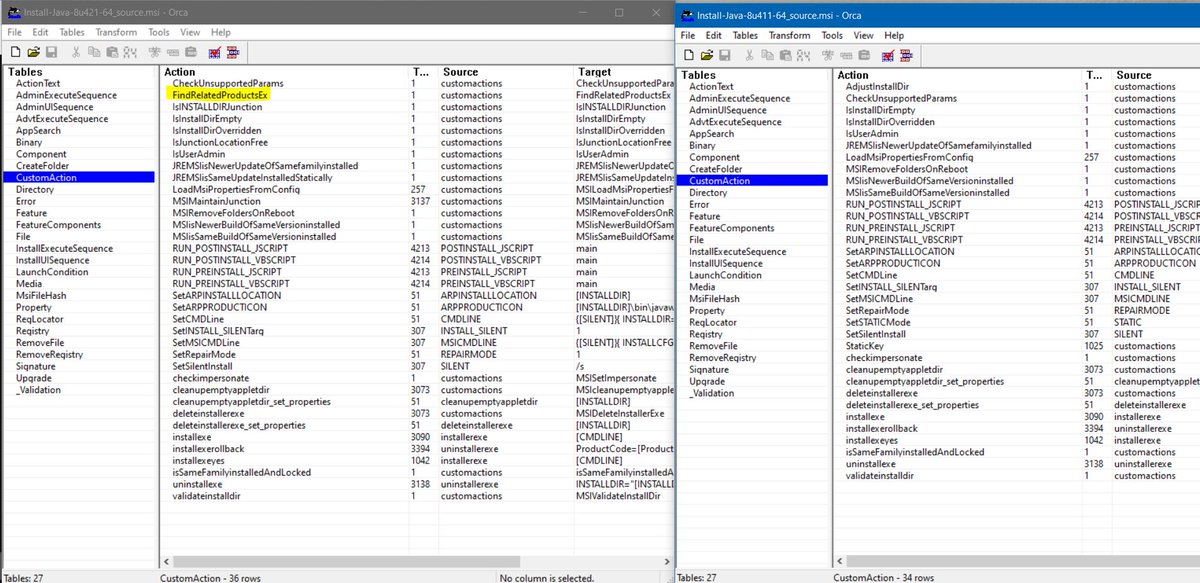The height and width of the screenshot is (583, 1200).
Task: Click Save disk icon in 8u421 Orca toolbar
Action: pos(50,51)
